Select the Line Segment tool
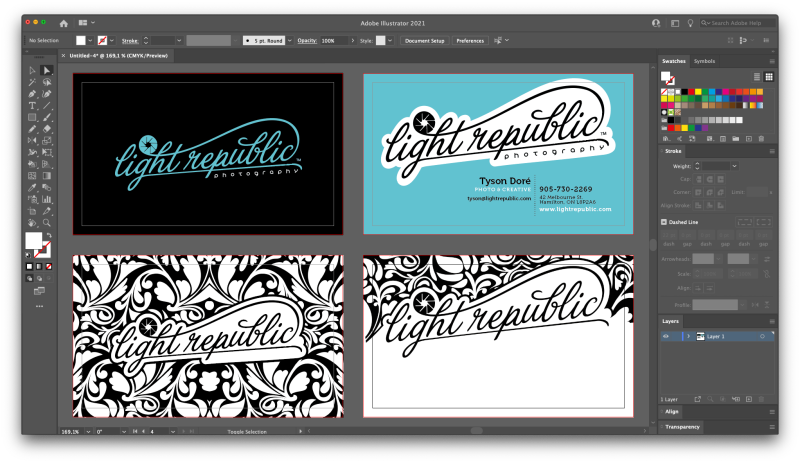The height and width of the screenshot is (463, 800). pos(47,106)
